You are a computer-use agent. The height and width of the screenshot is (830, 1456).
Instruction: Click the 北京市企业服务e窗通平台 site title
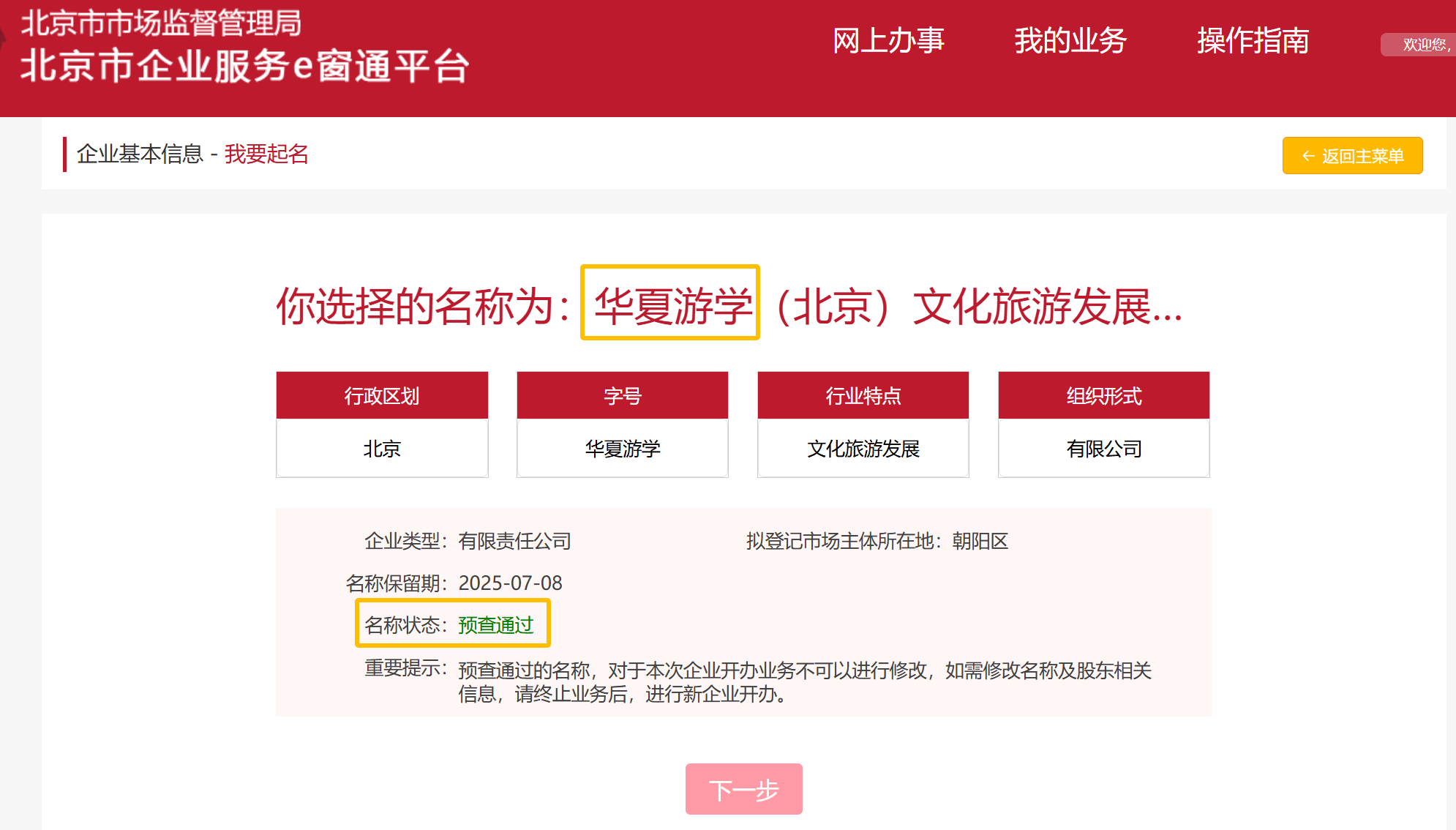click(245, 67)
